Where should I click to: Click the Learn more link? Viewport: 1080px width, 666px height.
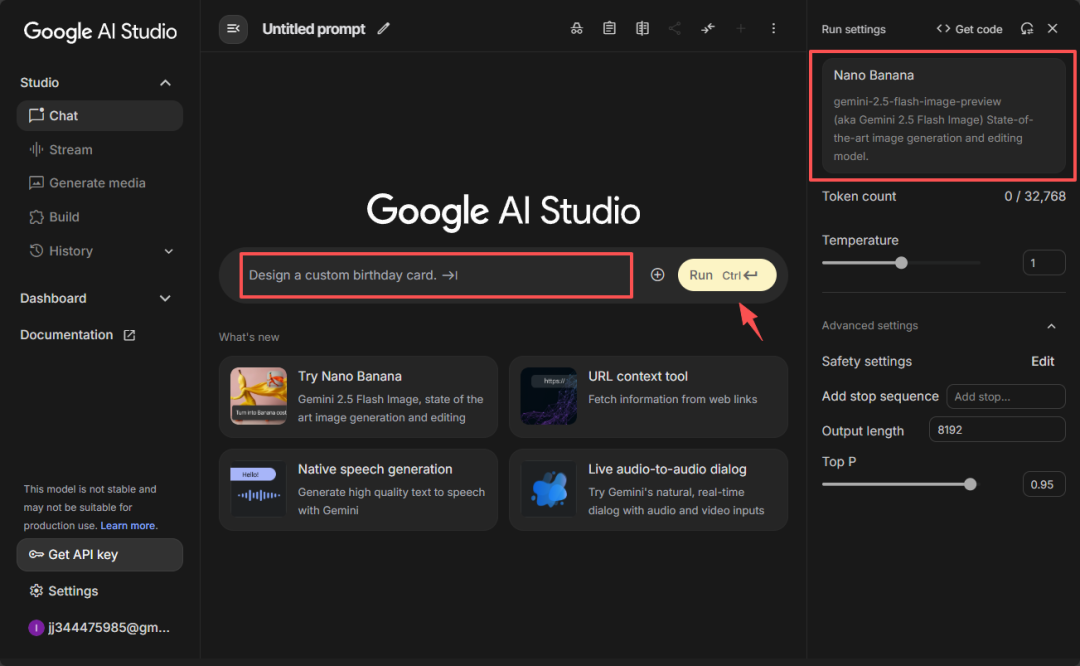[127, 525]
